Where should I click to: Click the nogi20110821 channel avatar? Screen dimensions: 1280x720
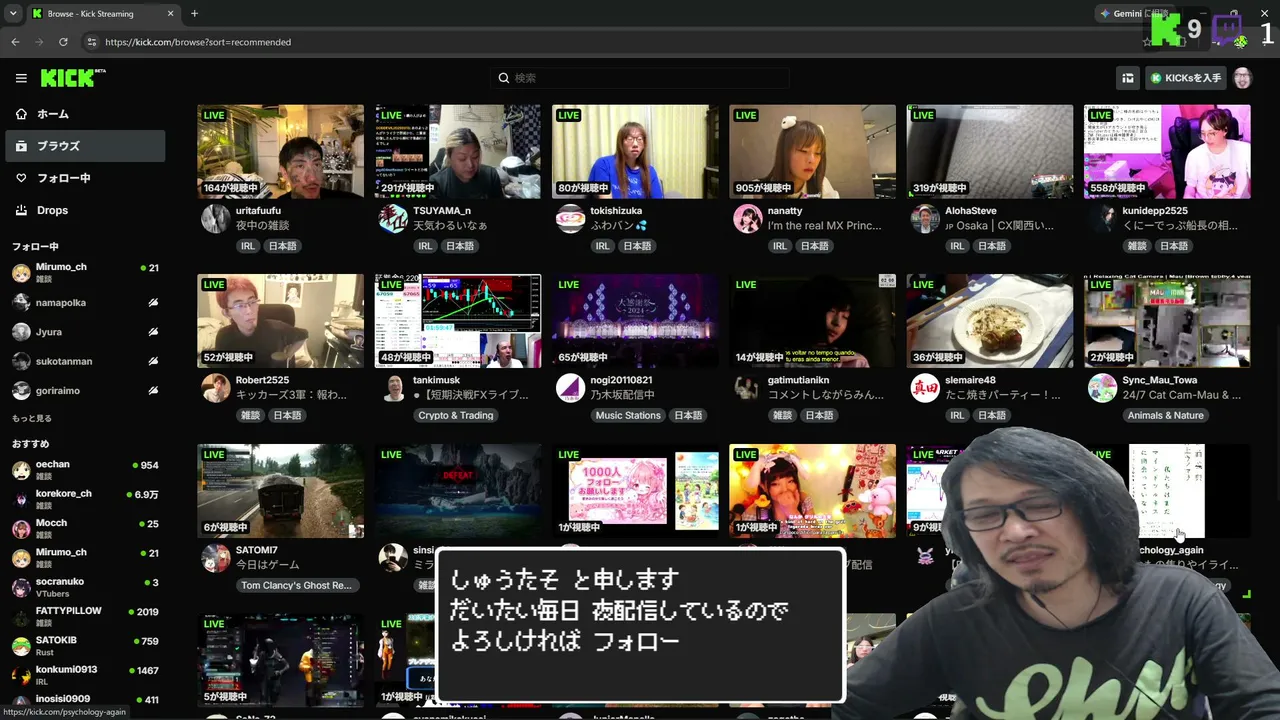pos(570,388)
